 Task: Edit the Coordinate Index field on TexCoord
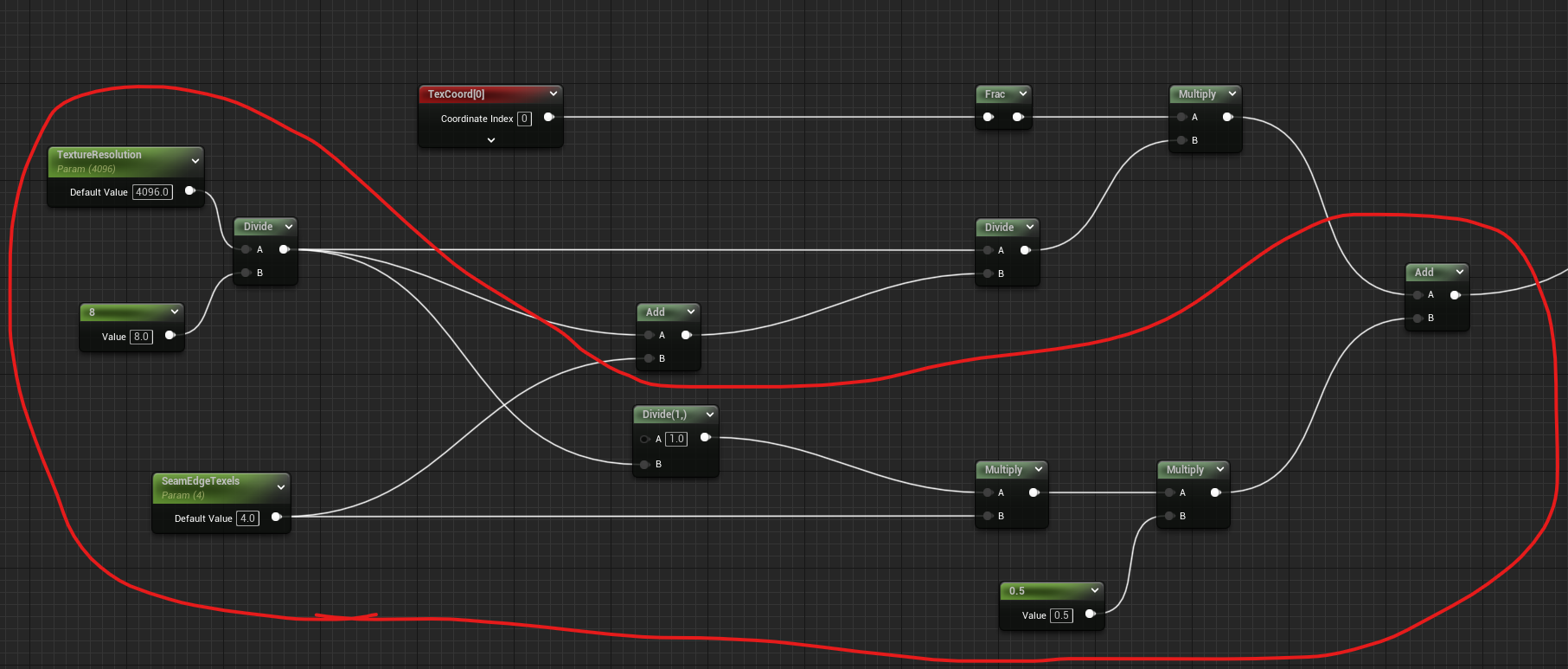[524, 119]
